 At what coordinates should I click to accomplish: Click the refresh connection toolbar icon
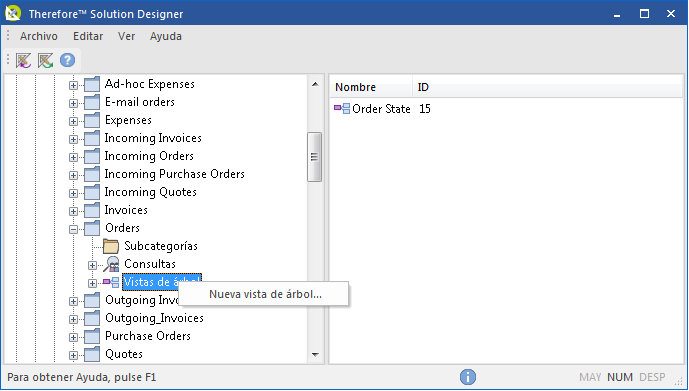pos(45,60)
